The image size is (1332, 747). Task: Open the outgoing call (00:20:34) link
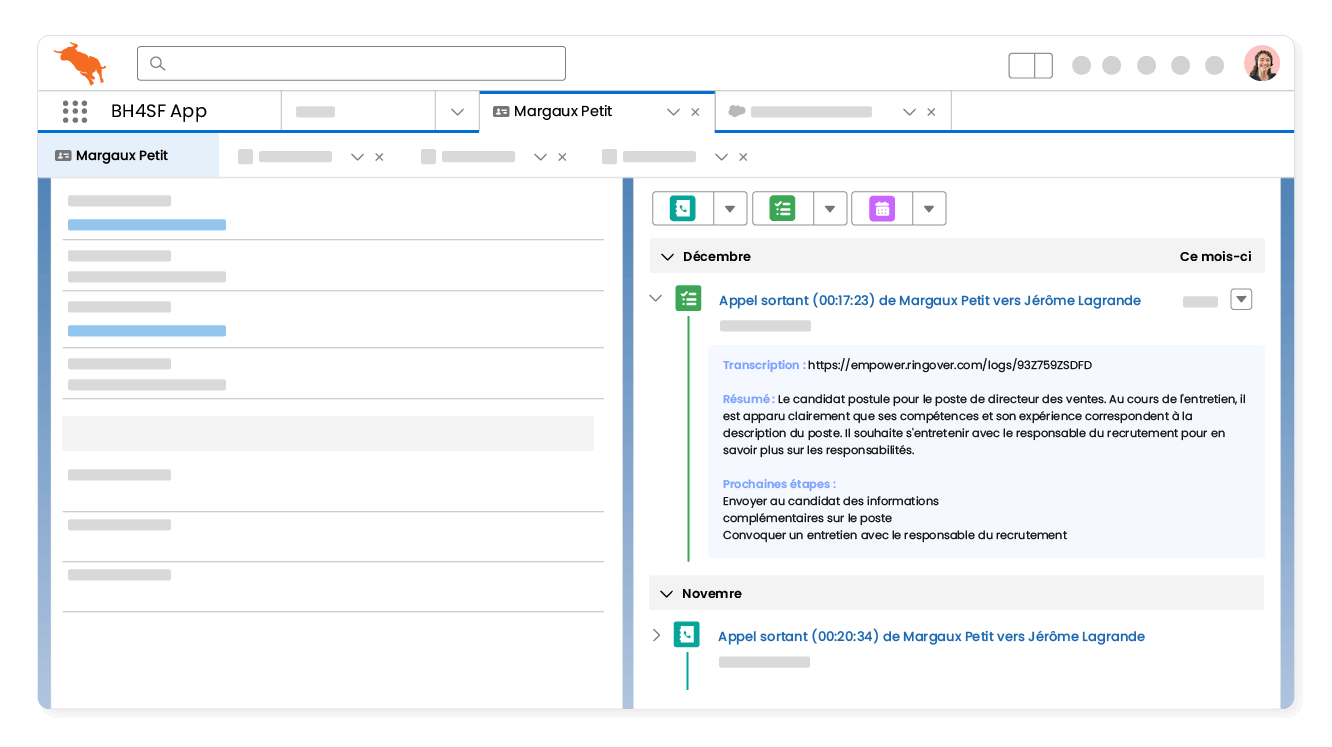pos(931,636)
